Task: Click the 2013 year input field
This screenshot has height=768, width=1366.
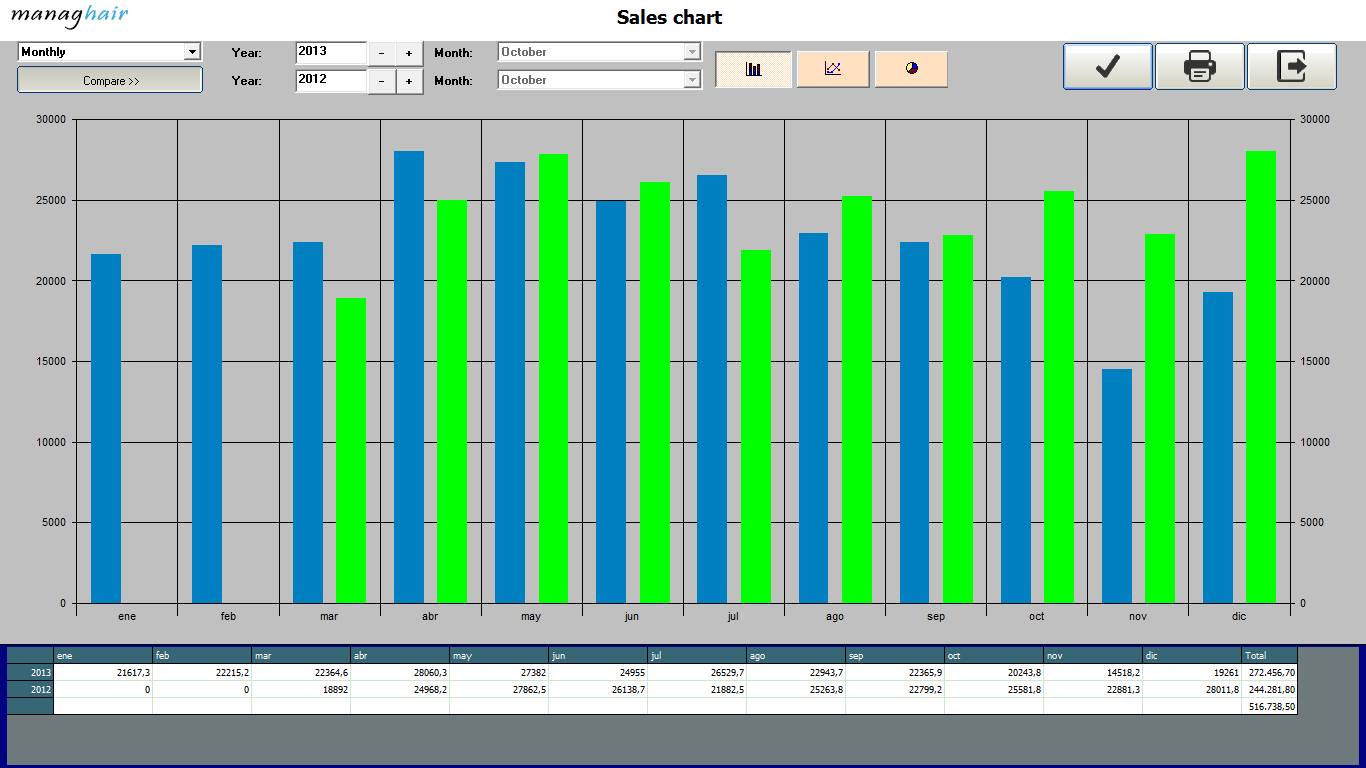Action: [331, 52]
